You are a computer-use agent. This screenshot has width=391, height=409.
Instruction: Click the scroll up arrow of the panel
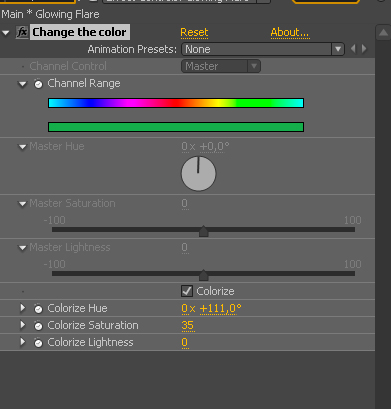point(383,33)
